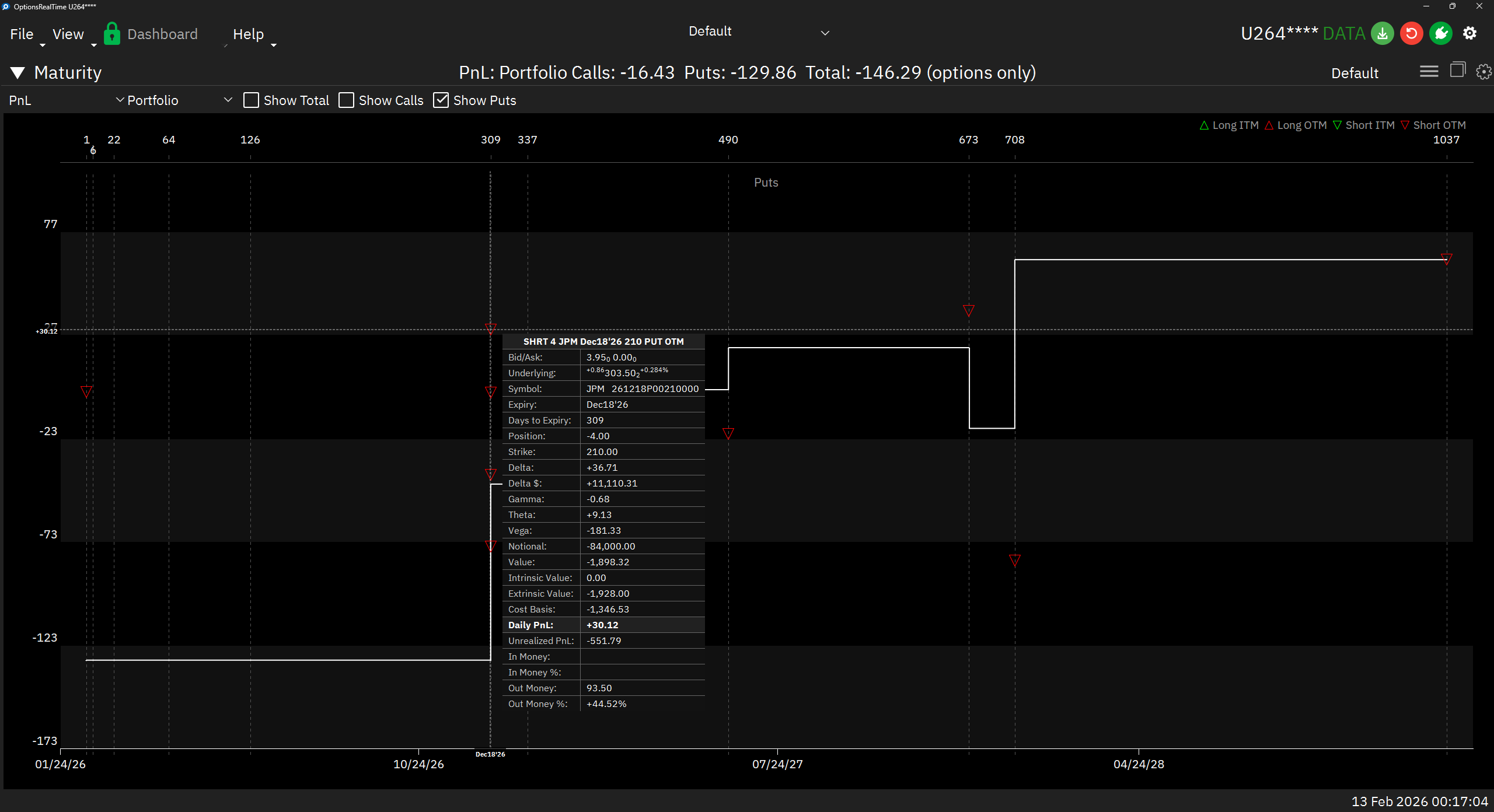This screenshot has width=1494, height=812.
Task: Click the Dashboard button
Action: [x=162, y=34]
